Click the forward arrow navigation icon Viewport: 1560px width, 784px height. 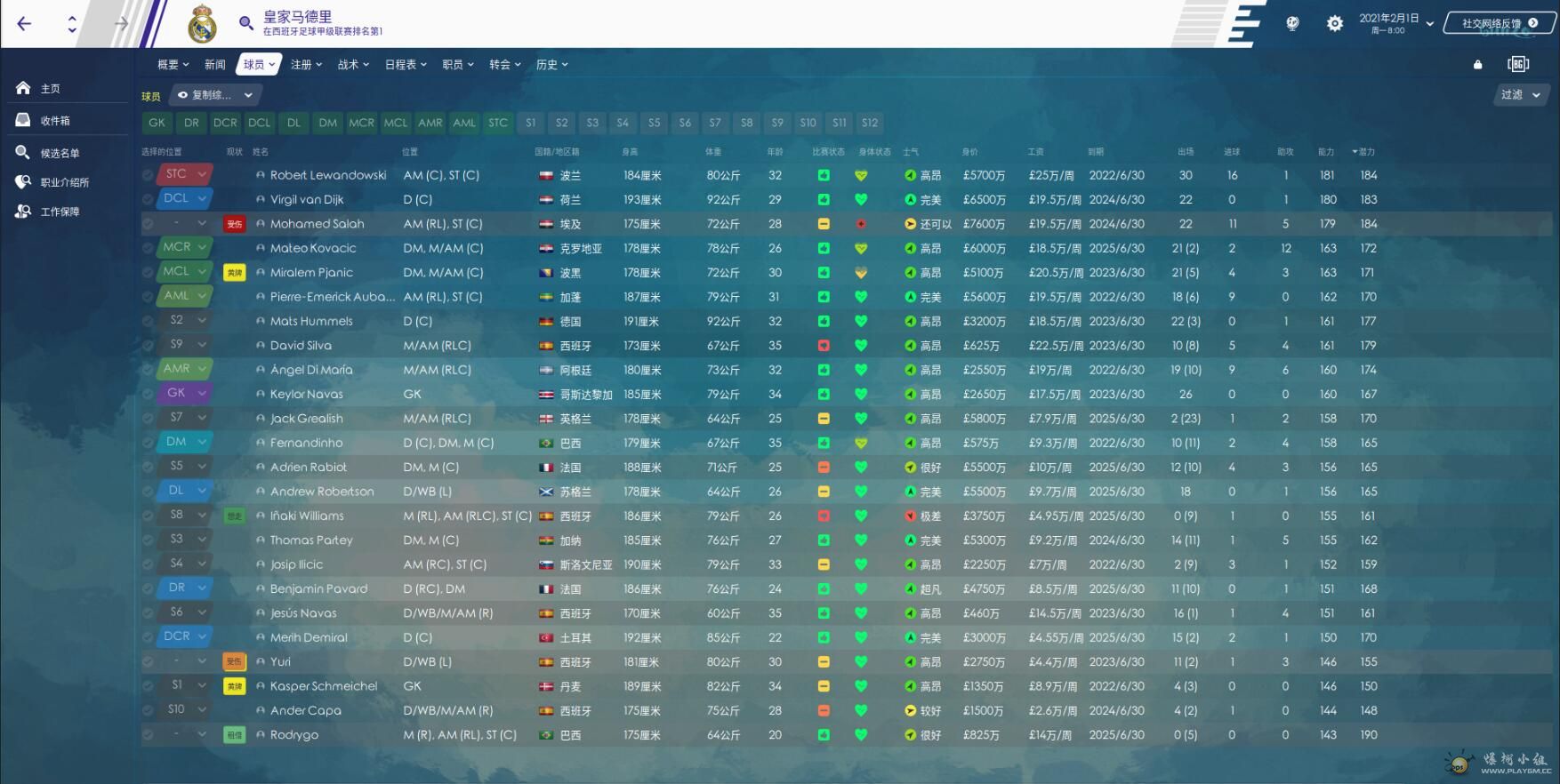point(122,24)
